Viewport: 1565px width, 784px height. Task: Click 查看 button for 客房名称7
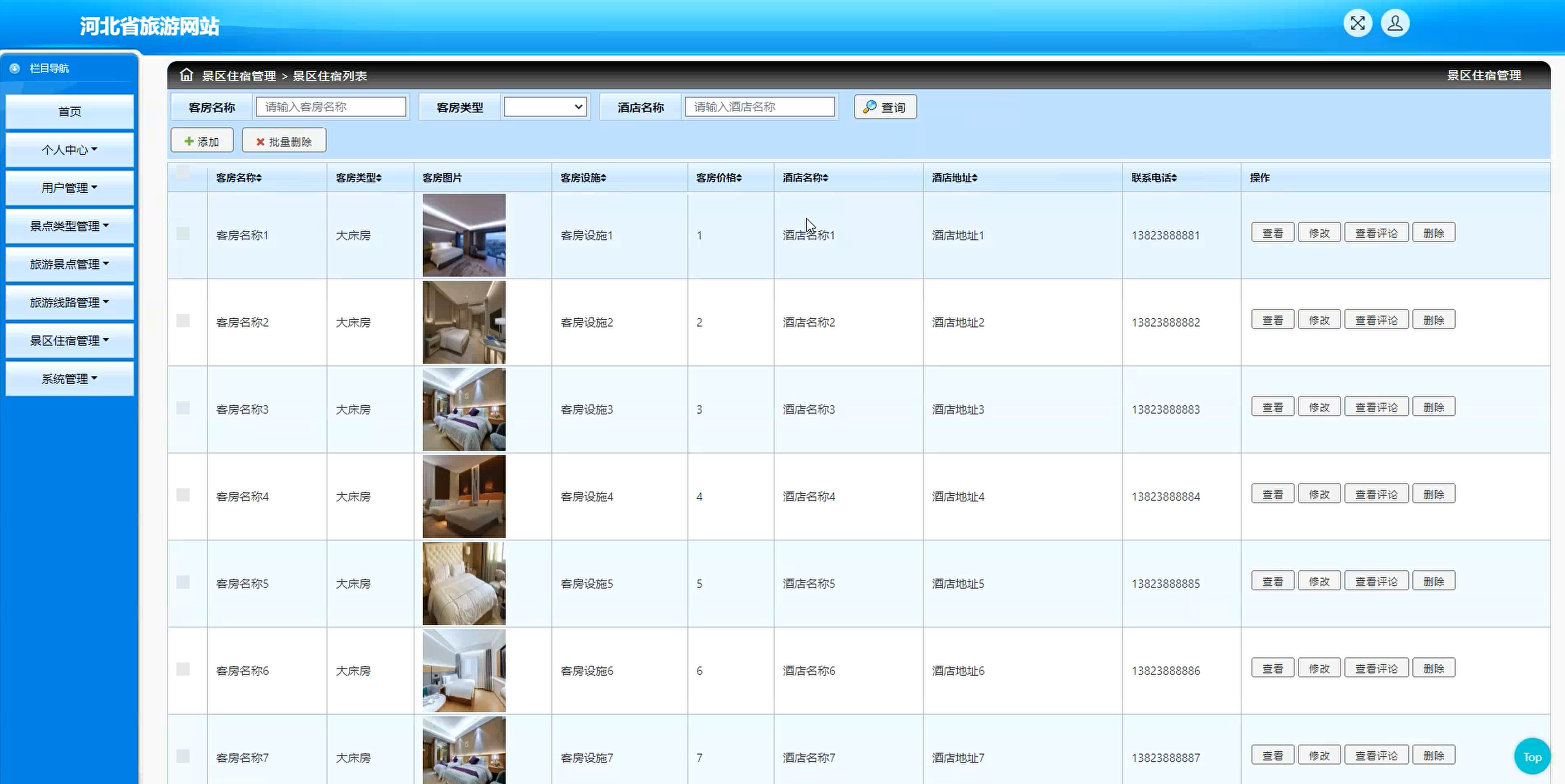tap(1273, 756)
